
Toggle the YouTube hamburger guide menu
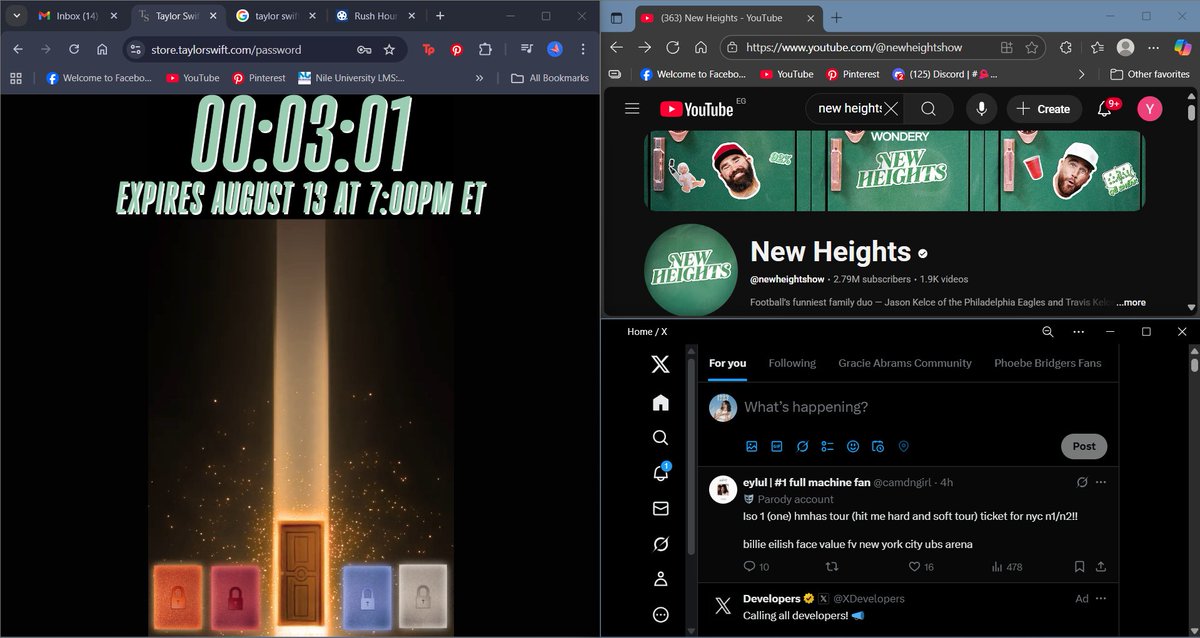click(632, 109)
